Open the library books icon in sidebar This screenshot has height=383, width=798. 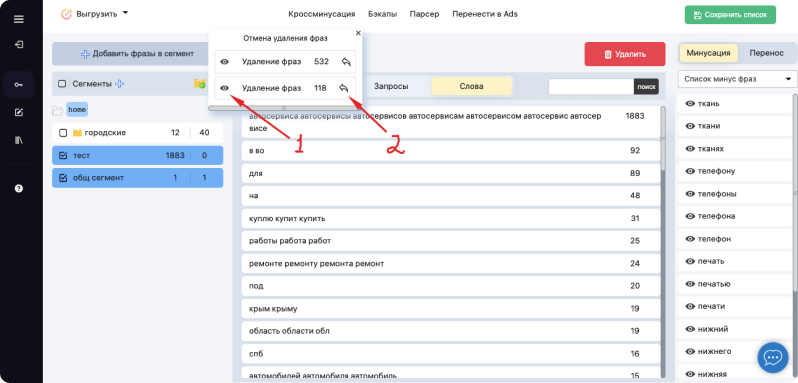click(x=19, y=140)
